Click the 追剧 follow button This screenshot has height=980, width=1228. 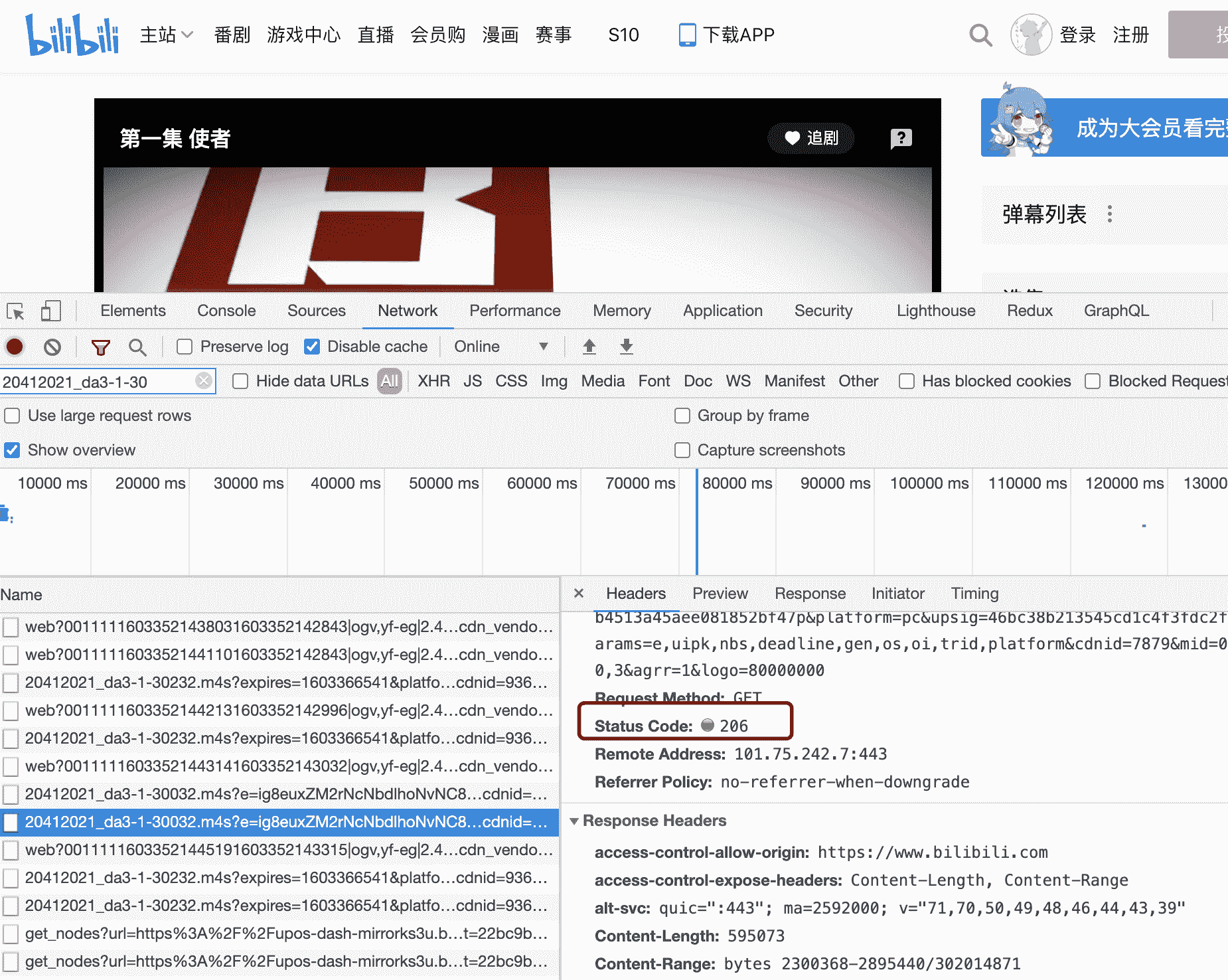811,138
